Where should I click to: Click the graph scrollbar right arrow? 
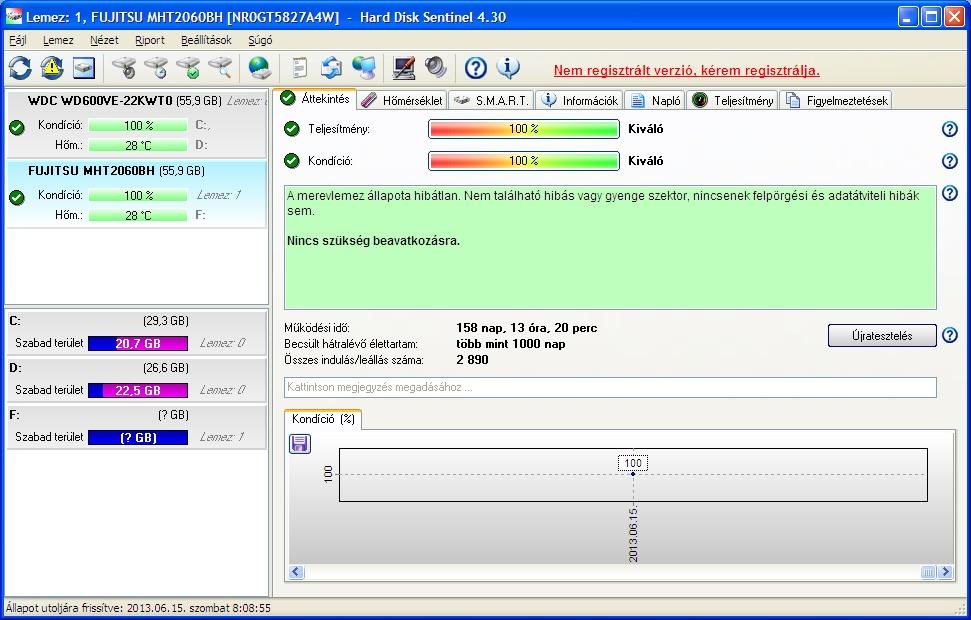point(945,572)
